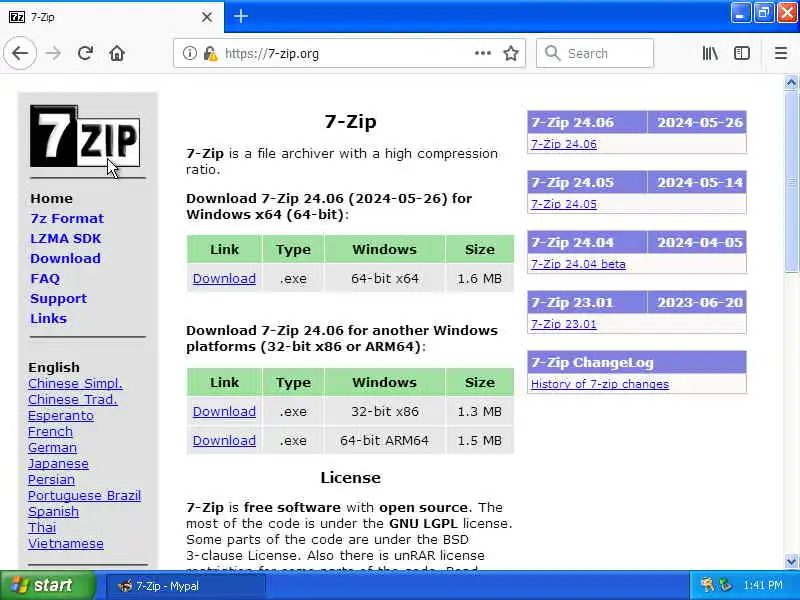Open the Support page
The width and height of the screenshot is (800, 600).
coord(58,298)
